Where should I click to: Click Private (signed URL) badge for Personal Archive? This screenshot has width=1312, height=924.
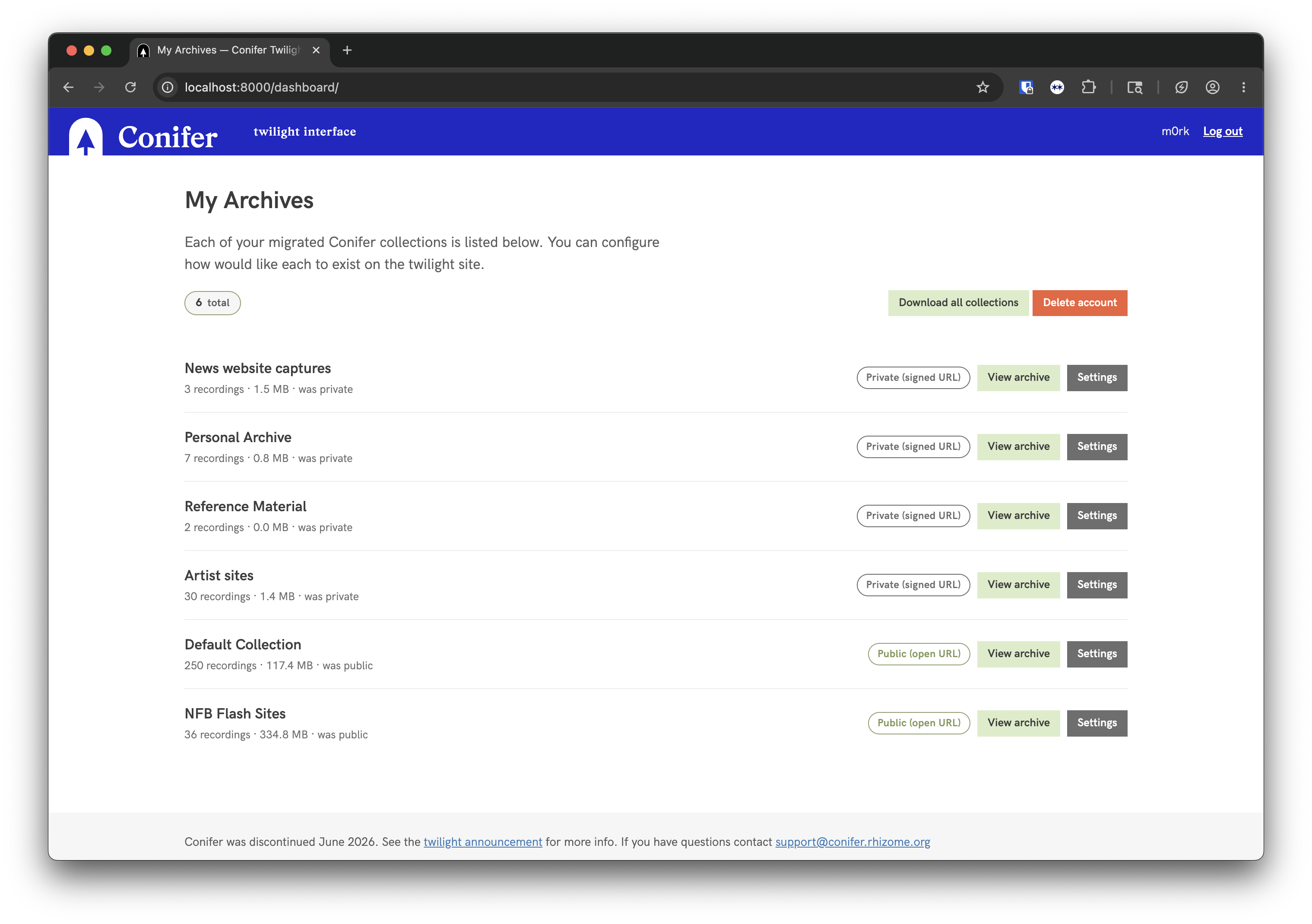(x=913, y=447)
